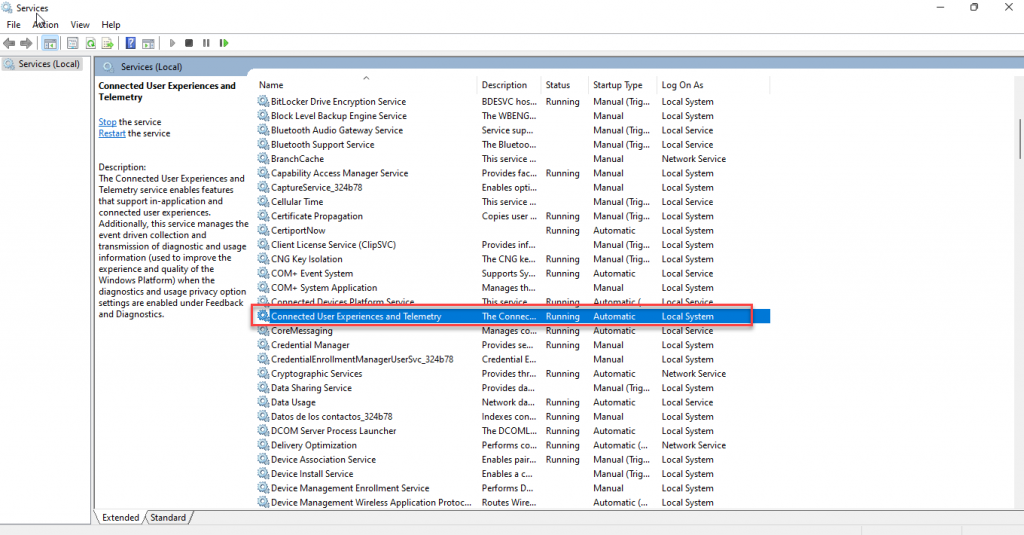This screenshot has width=1024, height=535.
Task: Select the Connected User Experiences and Telemetry row
Action: coord(513,316)
